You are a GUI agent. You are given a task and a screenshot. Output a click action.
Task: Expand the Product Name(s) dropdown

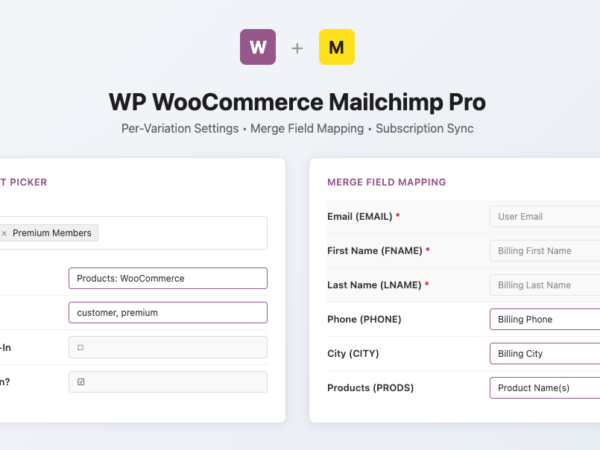pyautogui.click(x=545, y=388)
